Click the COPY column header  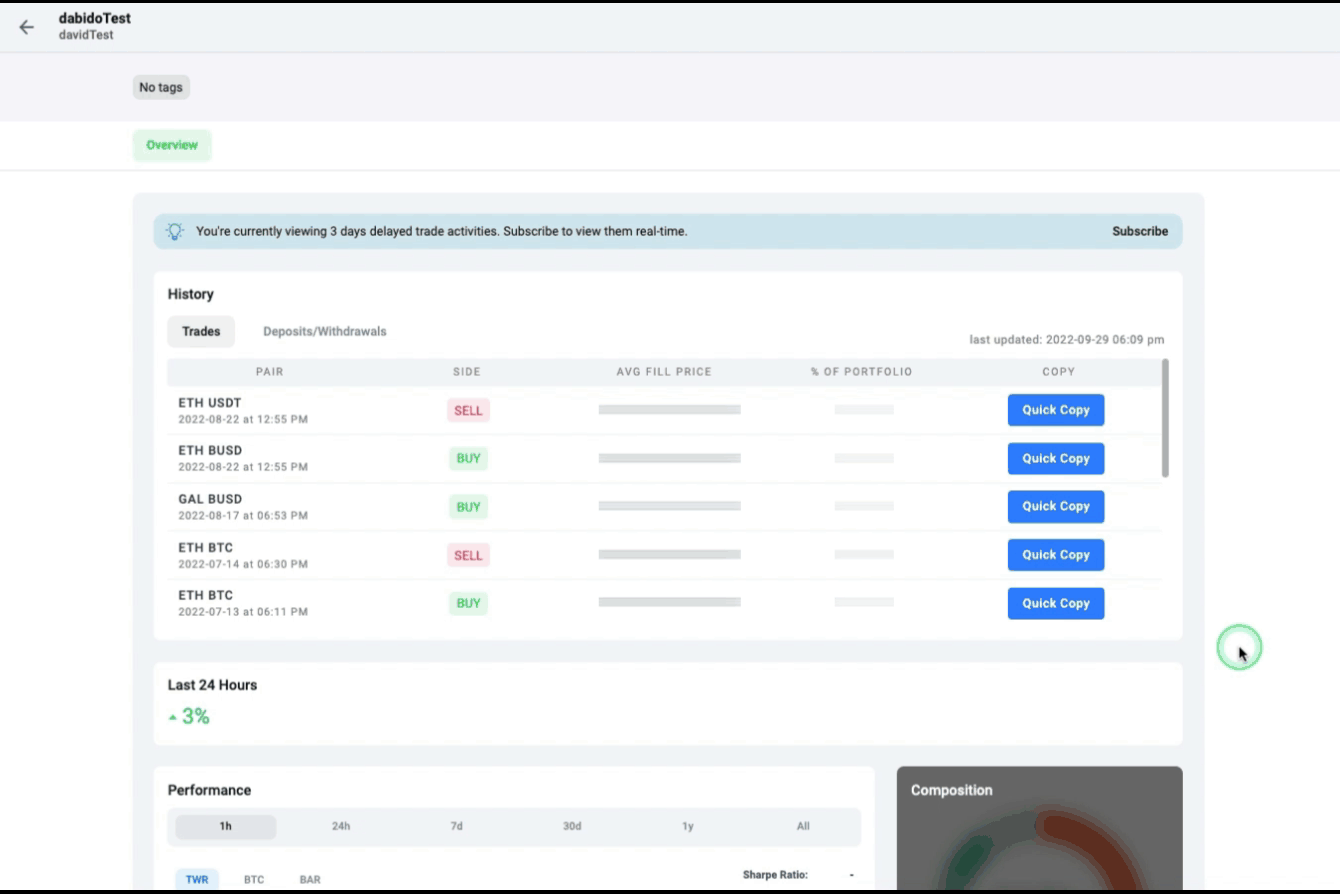(x=1059, y=372)
